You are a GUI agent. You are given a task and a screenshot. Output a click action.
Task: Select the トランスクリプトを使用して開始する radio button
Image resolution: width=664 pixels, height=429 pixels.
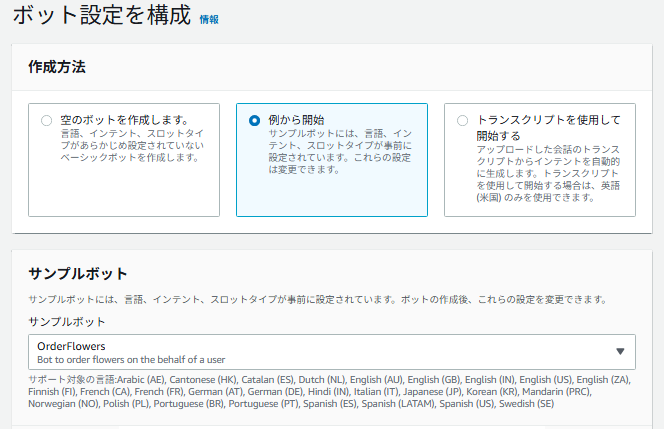pos(462,120)
